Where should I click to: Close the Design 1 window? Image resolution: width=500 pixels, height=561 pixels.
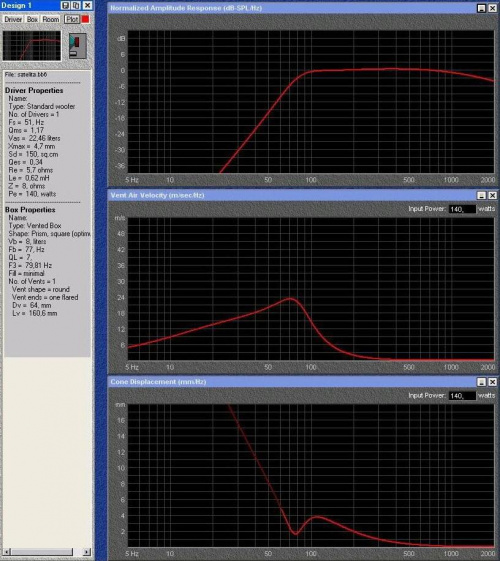point(87,5)
